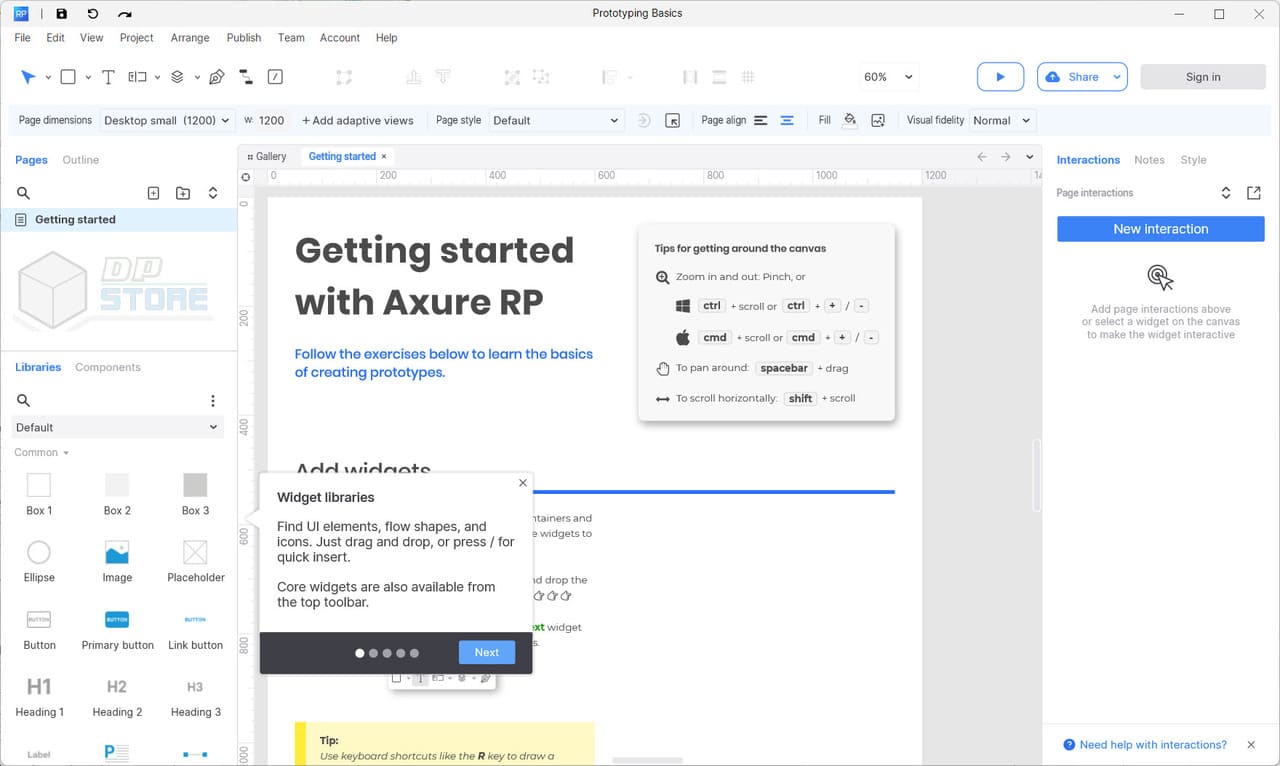Search the widget libraries
1280x766 pixels.
[23, 400]
